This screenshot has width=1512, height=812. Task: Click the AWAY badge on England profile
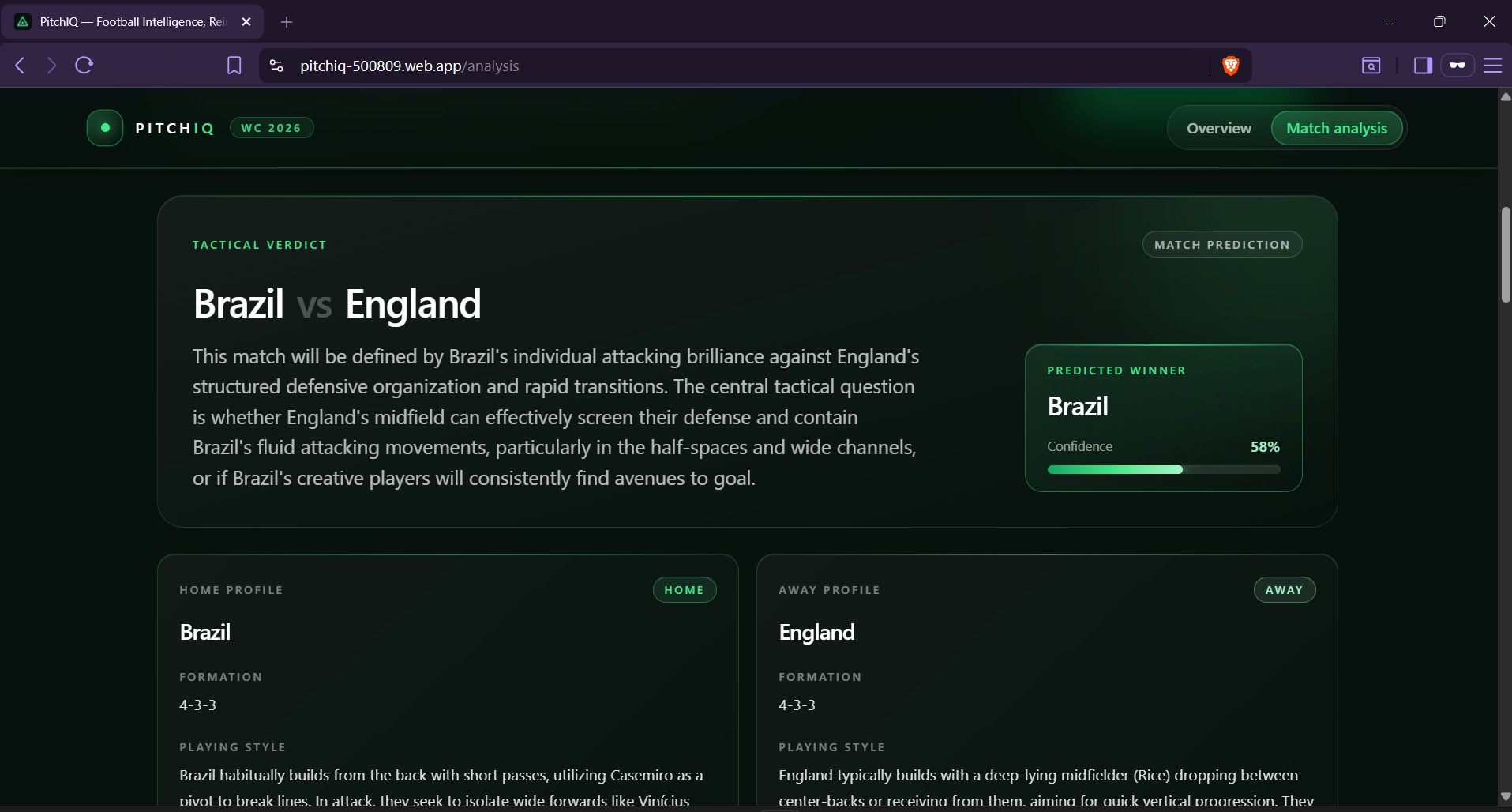pos(1284,590)
